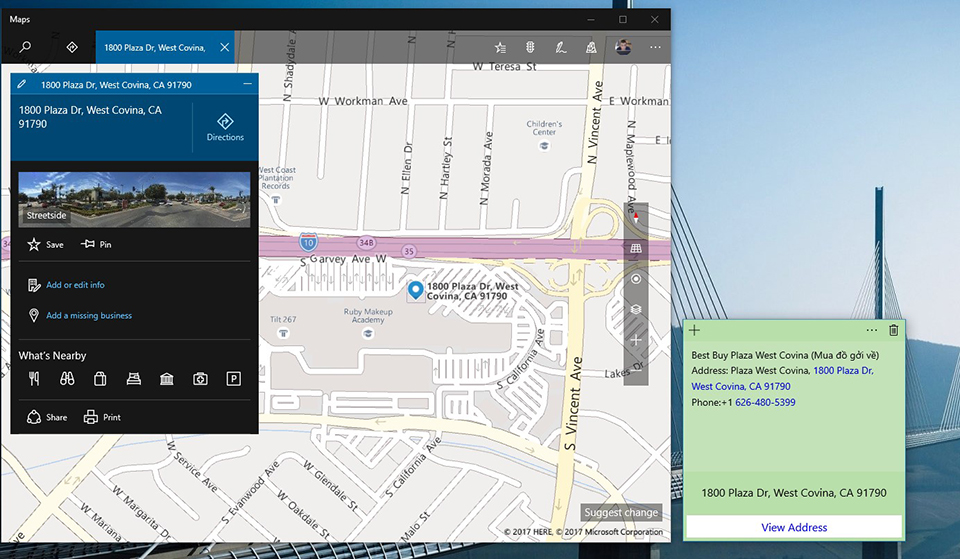Show my location target button
Image resolution: width=960 pixels, height=559 pixels.
click(636, 279)
